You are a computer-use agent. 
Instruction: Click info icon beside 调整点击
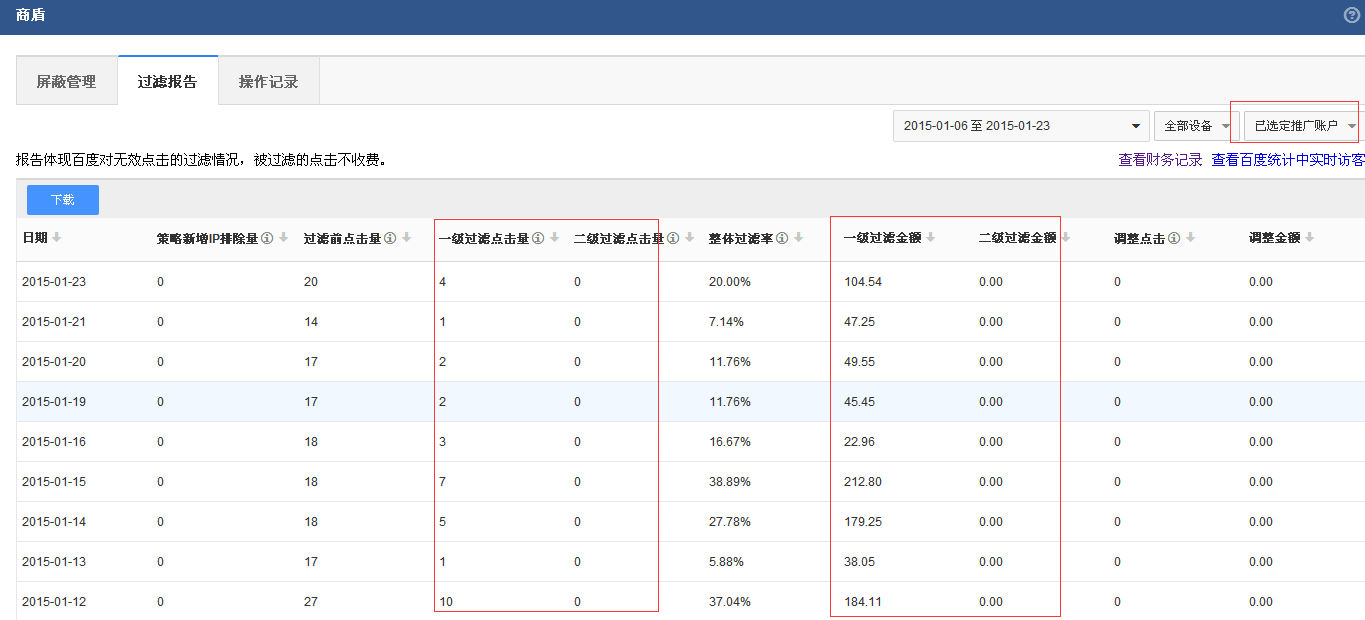(x=1174, y=238)
